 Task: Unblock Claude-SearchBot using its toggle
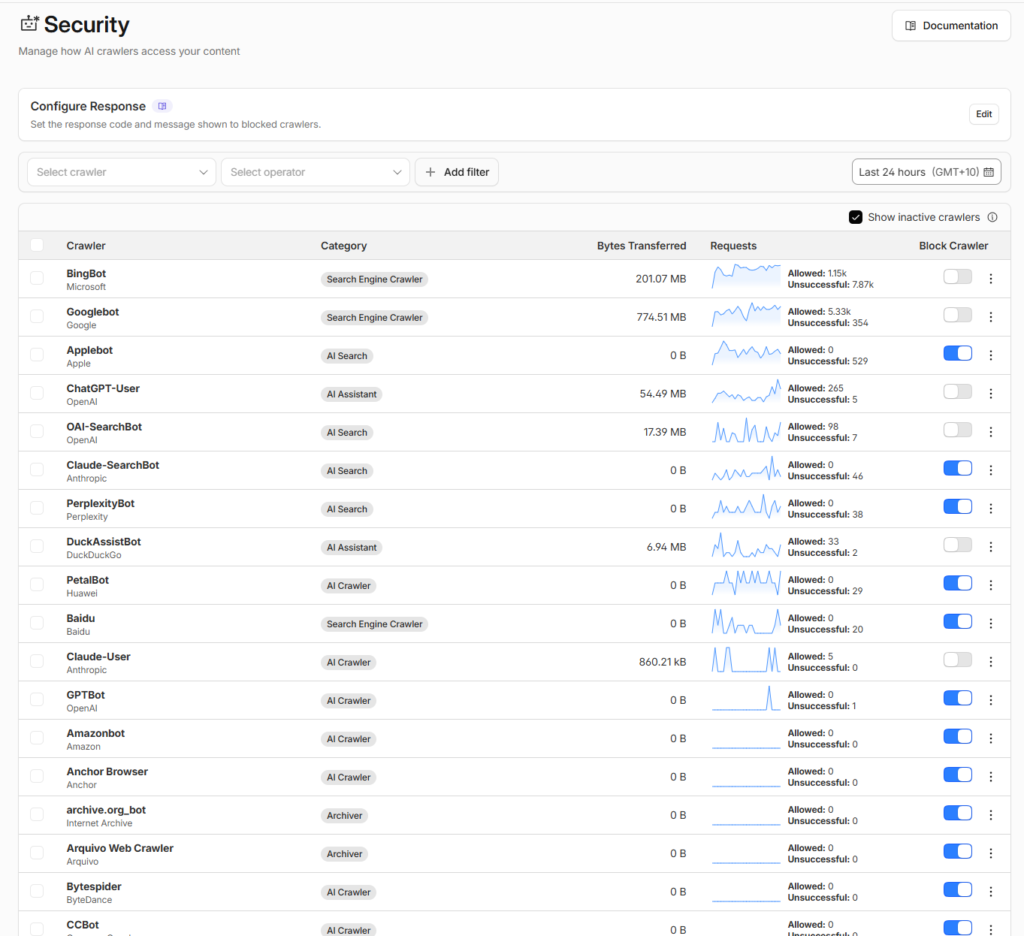(x=957, y=468)
